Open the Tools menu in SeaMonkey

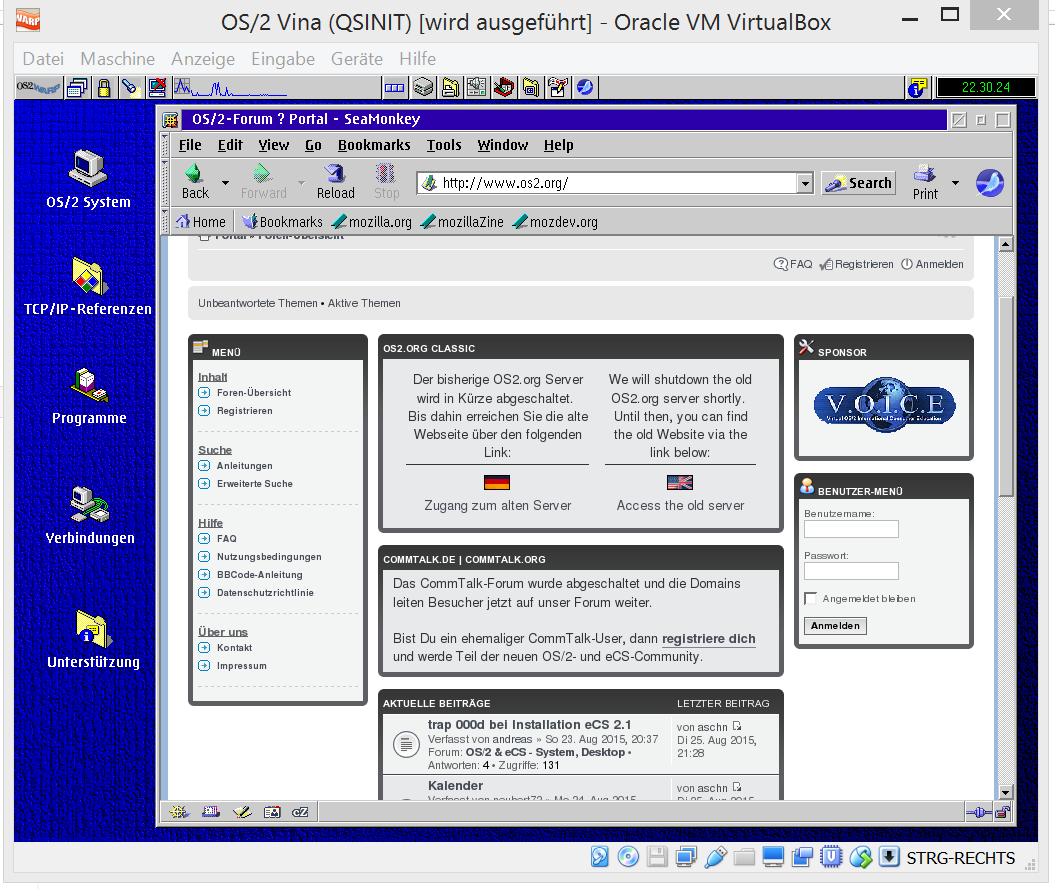(444, 145)
